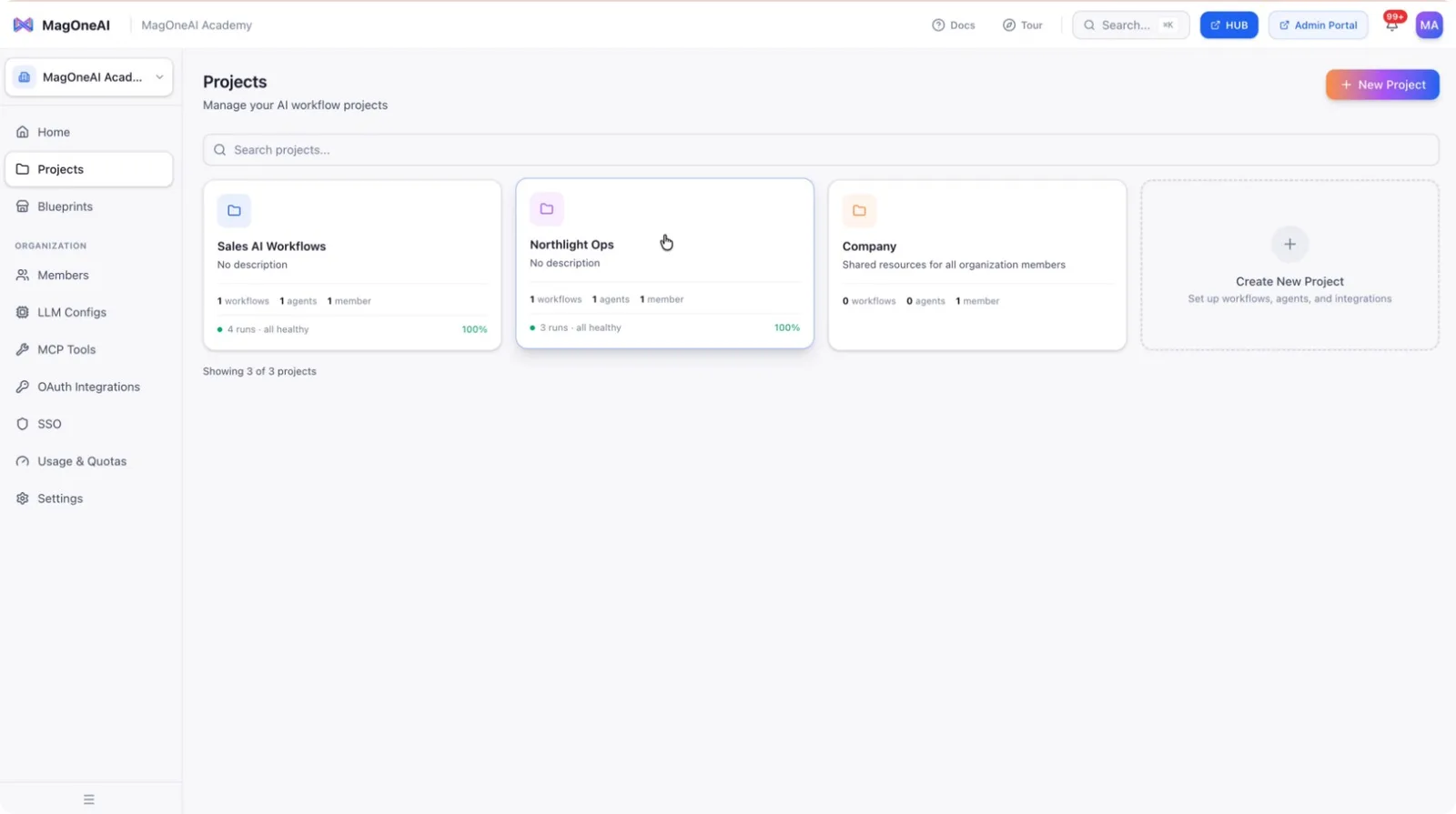Click the Northlight Ops folder icon
The height and width of the screenshot is (814, 1456).
pyautogui.click(x=547, y=209)
